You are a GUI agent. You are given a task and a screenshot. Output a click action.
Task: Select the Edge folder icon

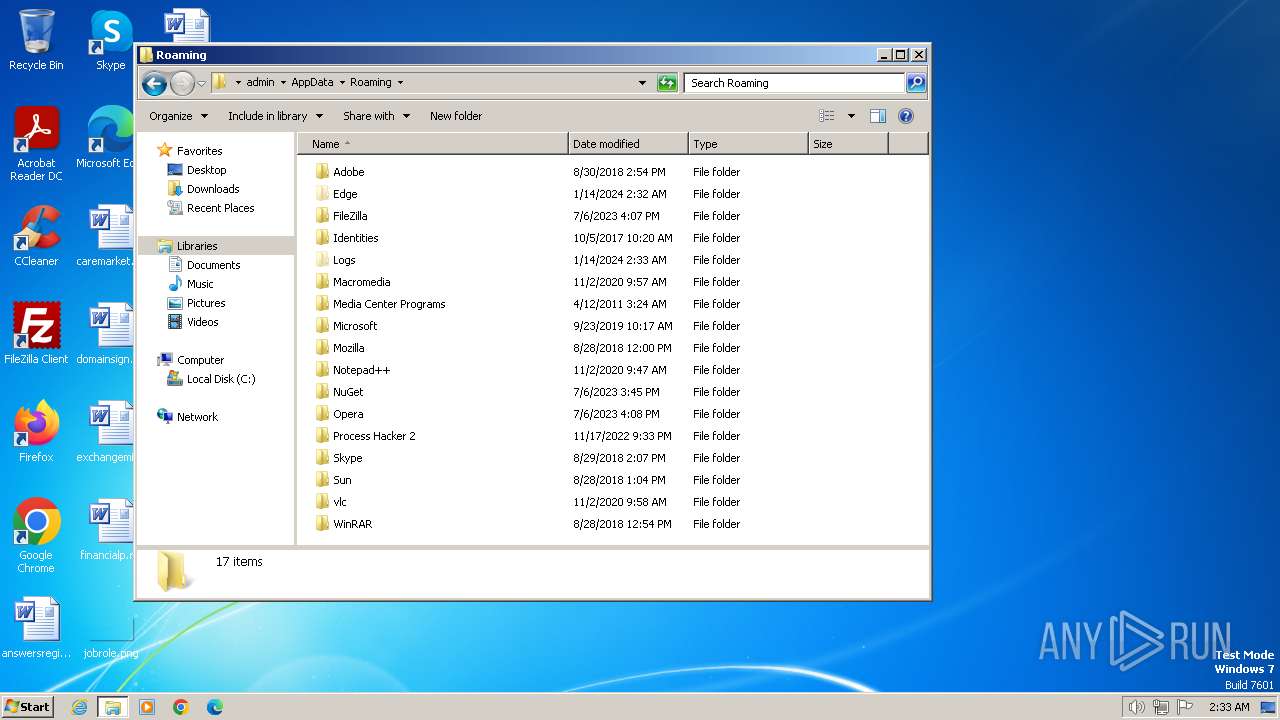click(x=322, y=194)
